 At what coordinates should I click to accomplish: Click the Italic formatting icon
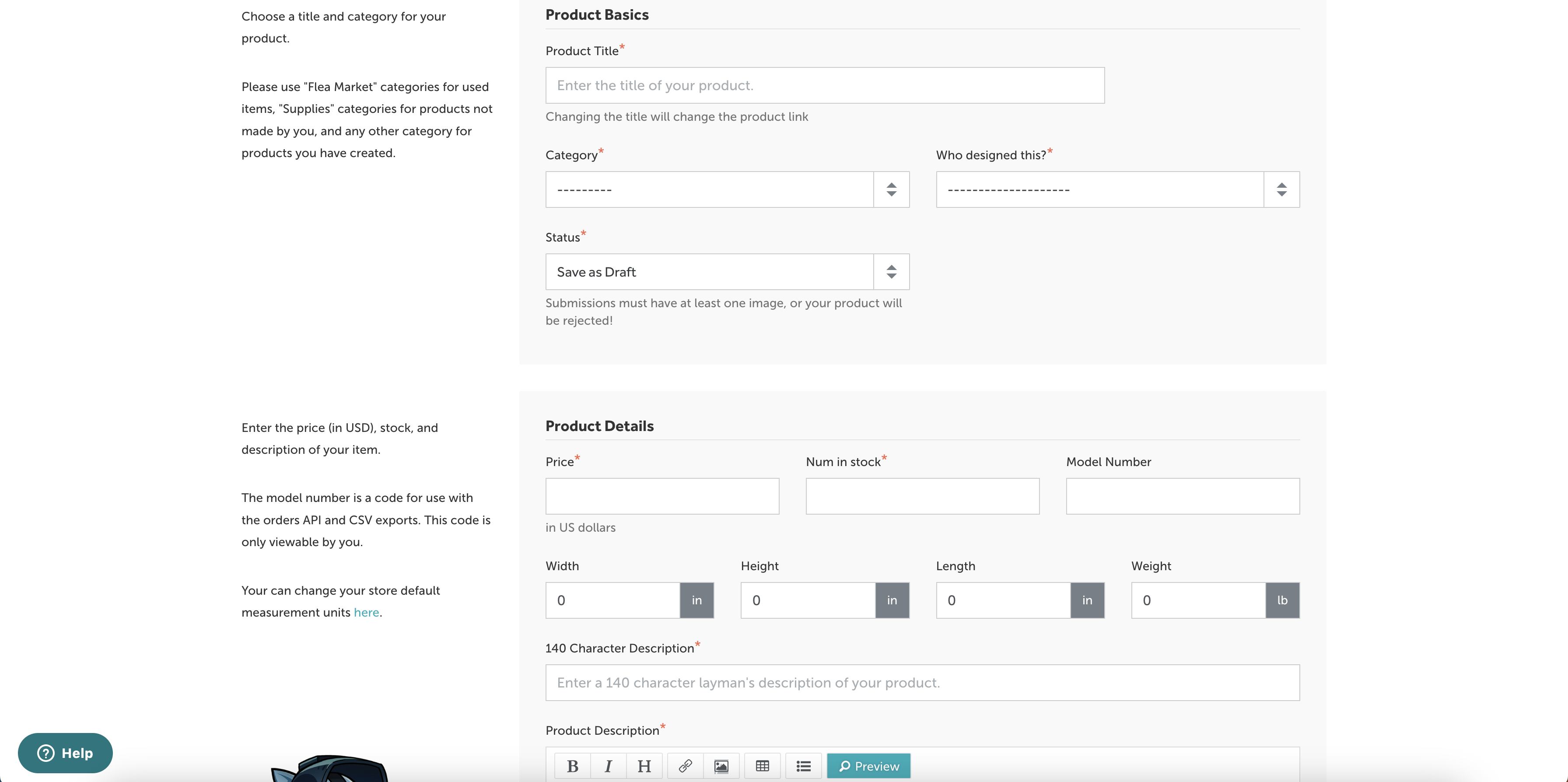608,765
